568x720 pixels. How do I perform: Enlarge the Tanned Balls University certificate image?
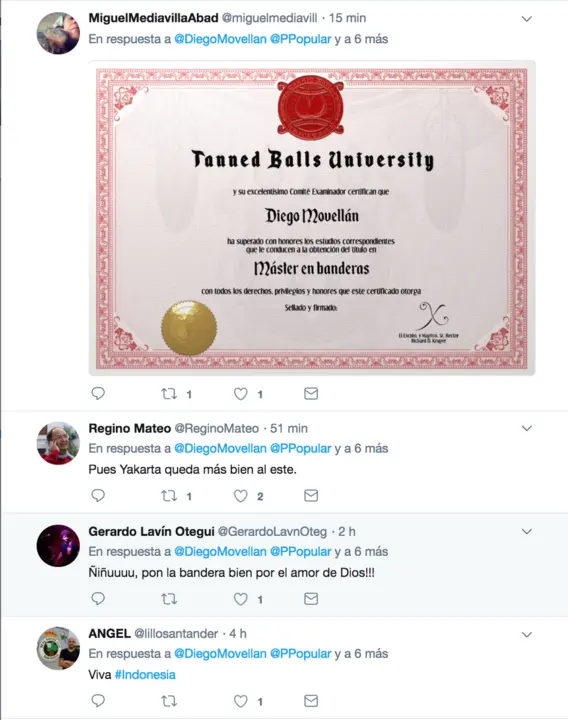click(312, 218)
